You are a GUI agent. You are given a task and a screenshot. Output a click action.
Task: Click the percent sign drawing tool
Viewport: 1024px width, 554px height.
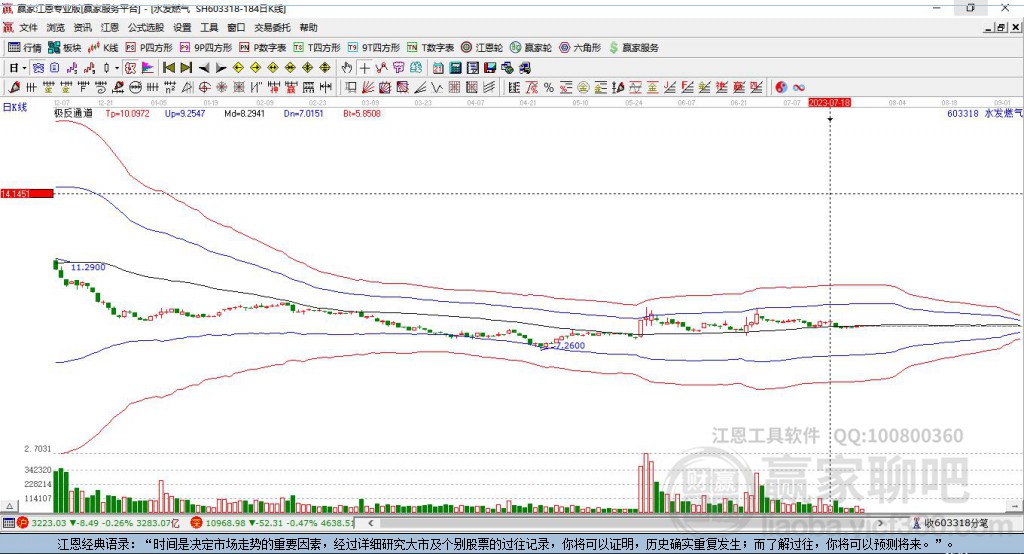[x=549, y=88]
